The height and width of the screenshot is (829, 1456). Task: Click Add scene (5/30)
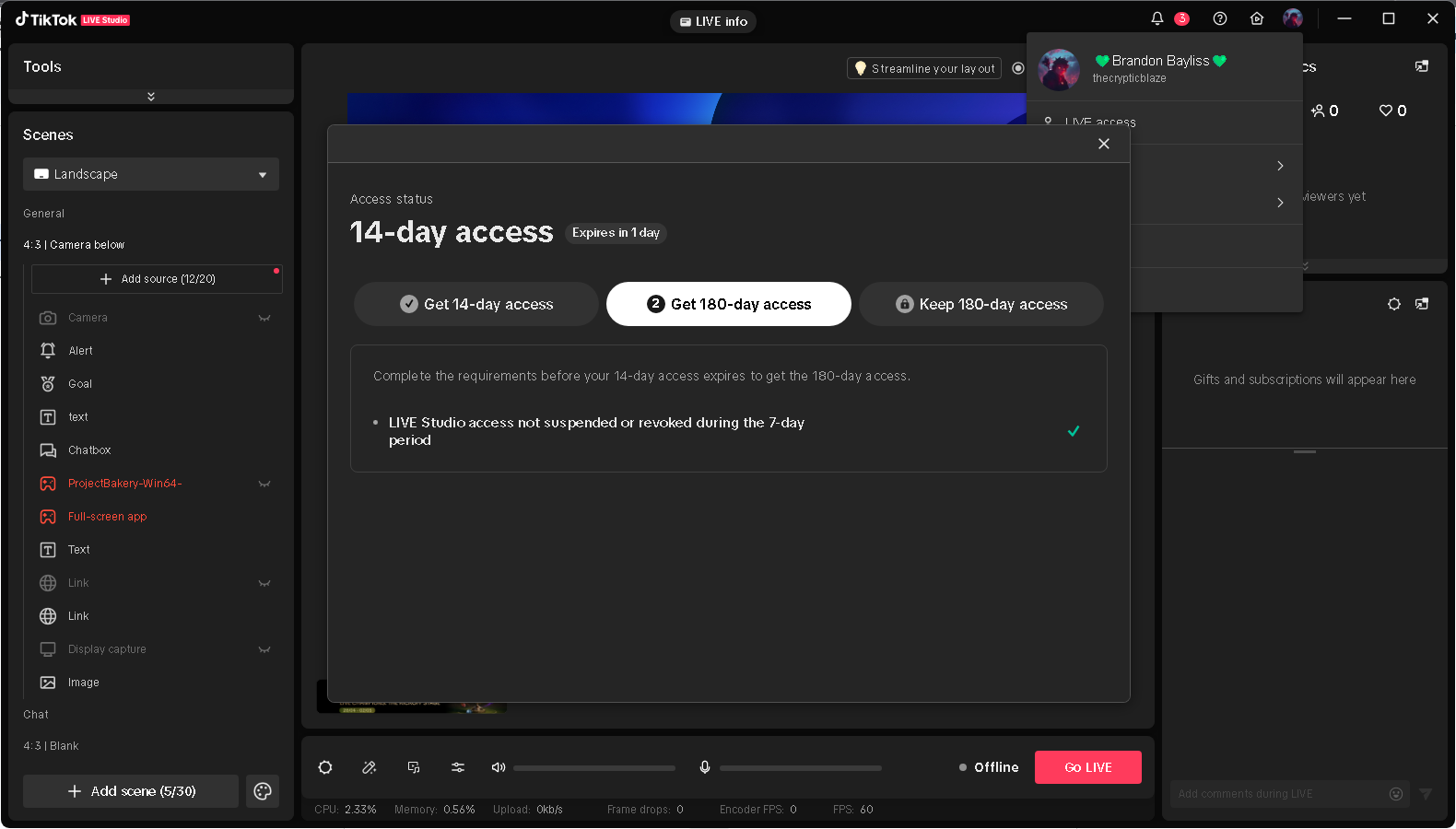tap(131, 791)
